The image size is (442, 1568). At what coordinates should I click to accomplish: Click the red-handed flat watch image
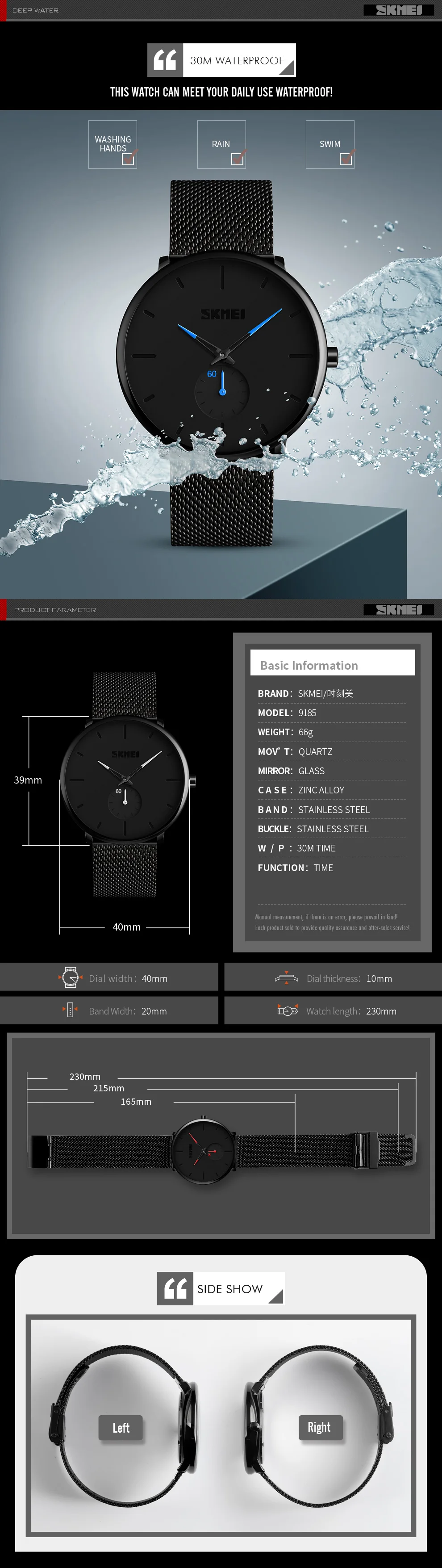[x=222, y=1150]
